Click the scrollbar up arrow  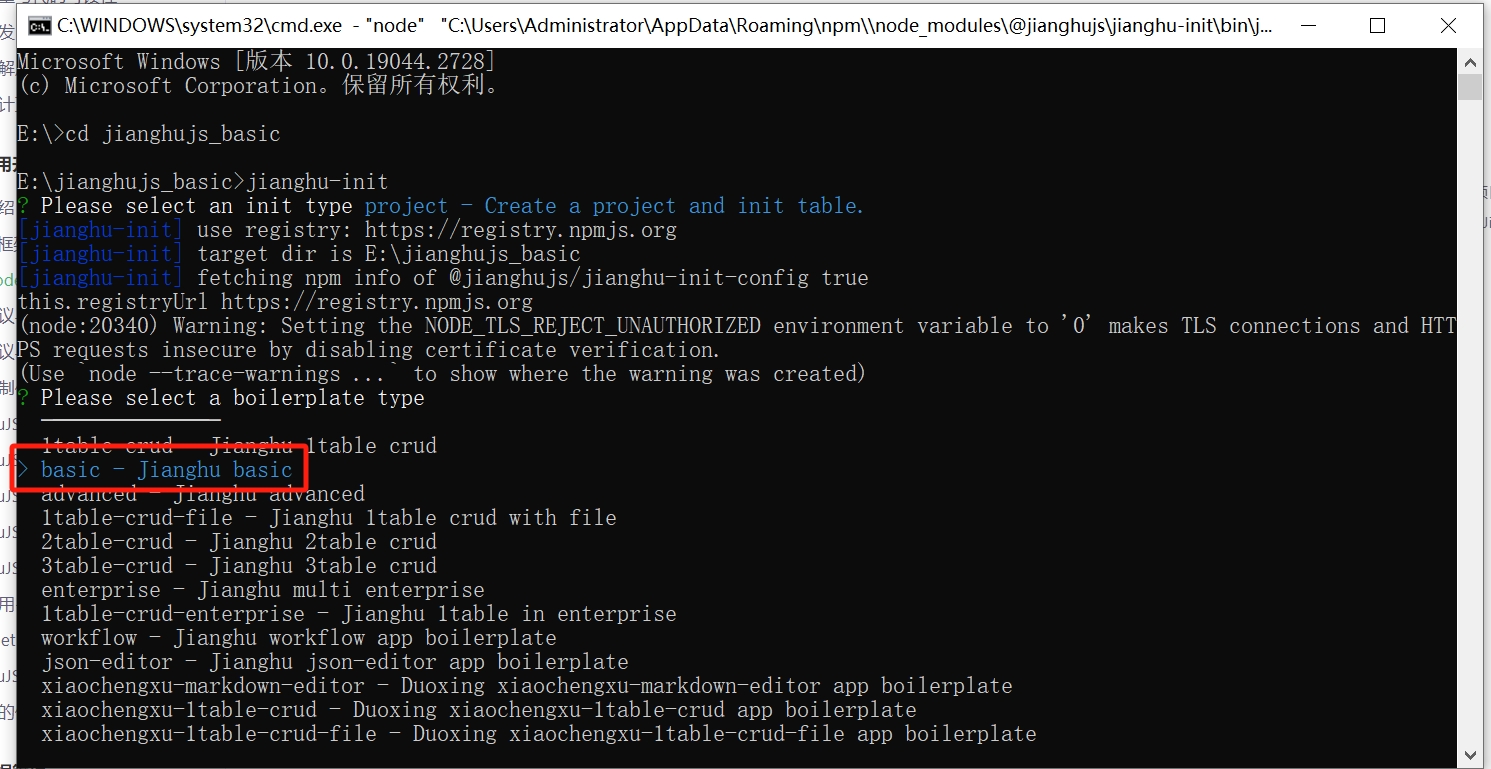point(1469,63)
